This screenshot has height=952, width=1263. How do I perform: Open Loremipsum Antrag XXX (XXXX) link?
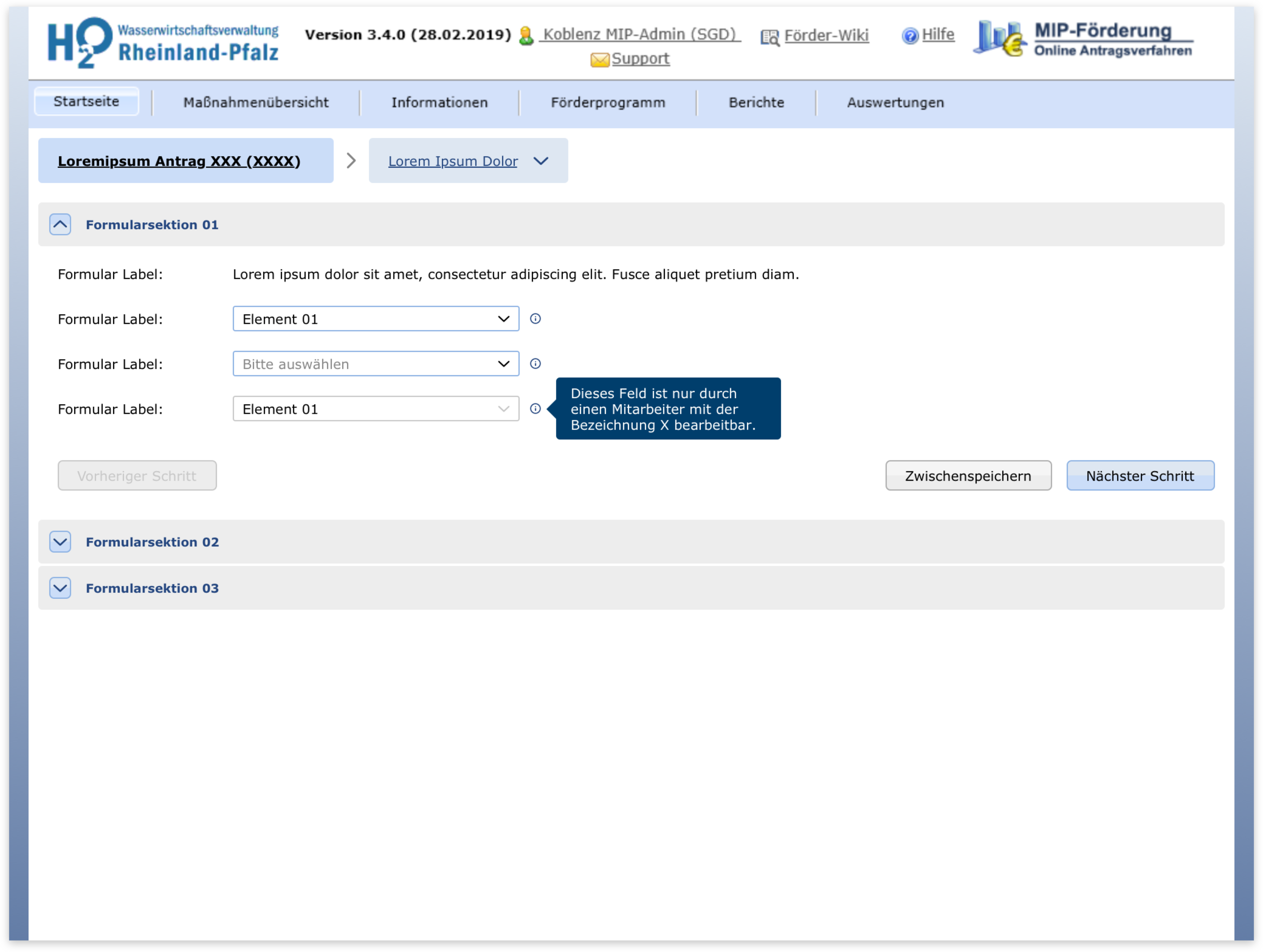179,161
